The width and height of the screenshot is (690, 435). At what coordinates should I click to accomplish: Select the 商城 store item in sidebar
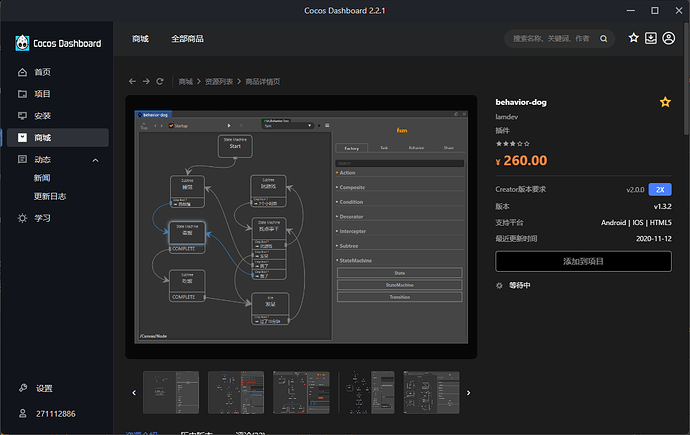tap(57, 138)
